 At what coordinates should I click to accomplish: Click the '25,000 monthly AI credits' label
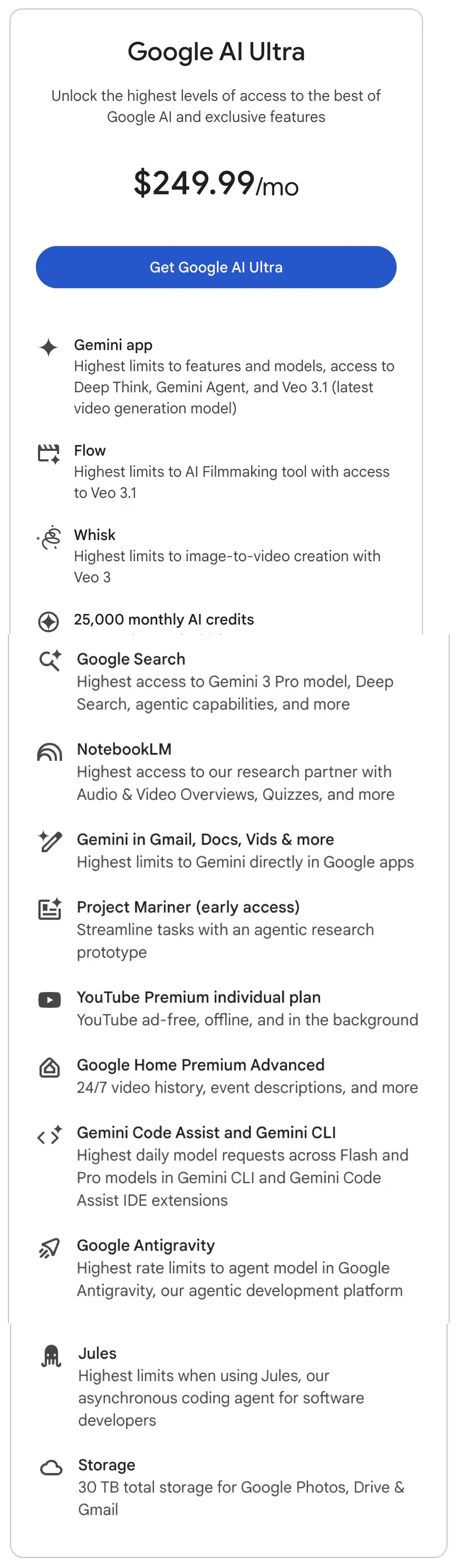pyautogui.click(x=164, y=619)
